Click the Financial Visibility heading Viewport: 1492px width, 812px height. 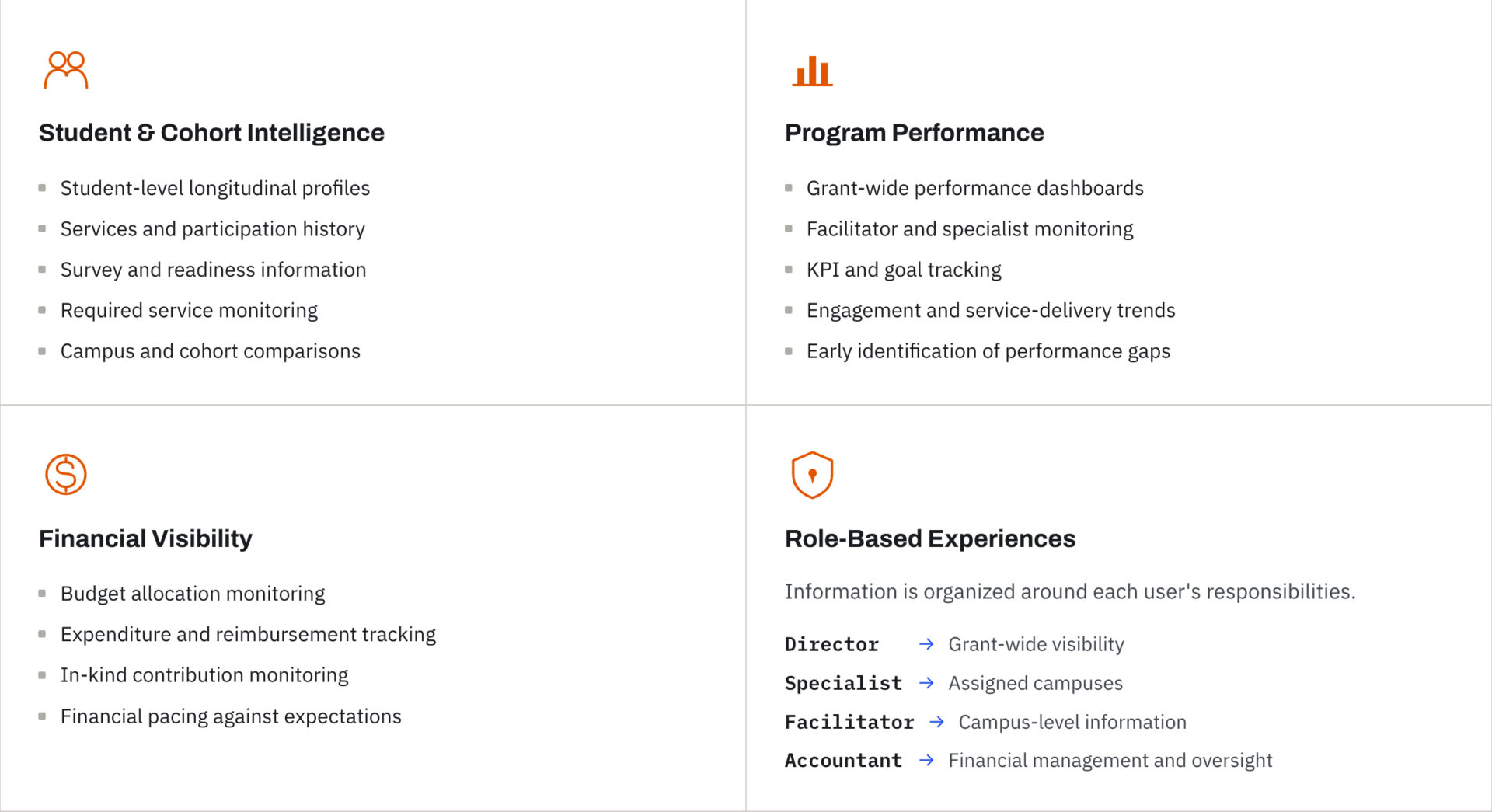[x=145, y=538]
